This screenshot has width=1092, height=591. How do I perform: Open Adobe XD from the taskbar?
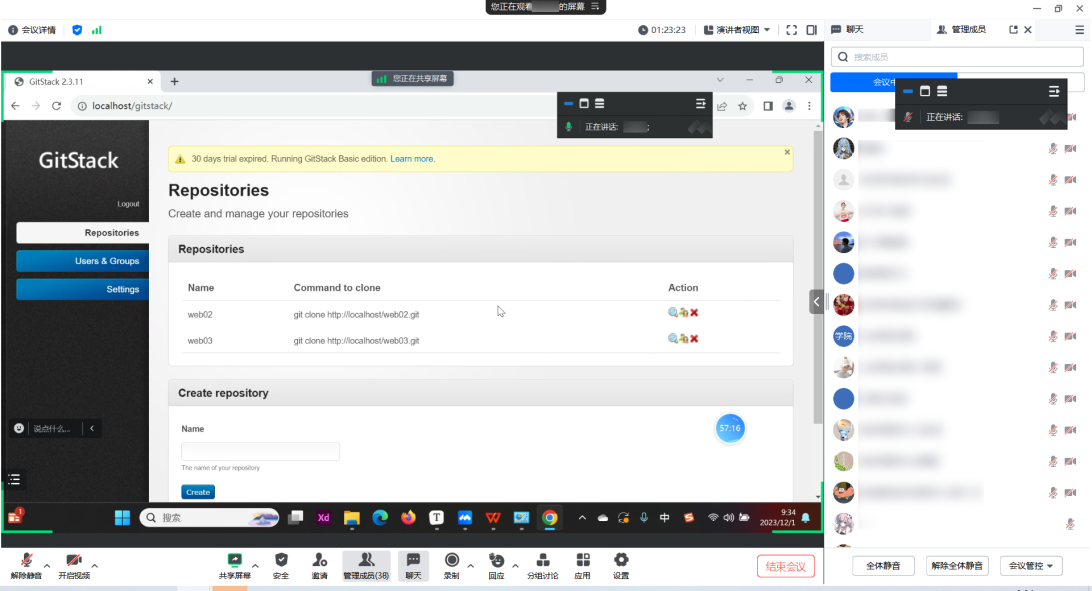pyautogui.click(x=323, y=517)
